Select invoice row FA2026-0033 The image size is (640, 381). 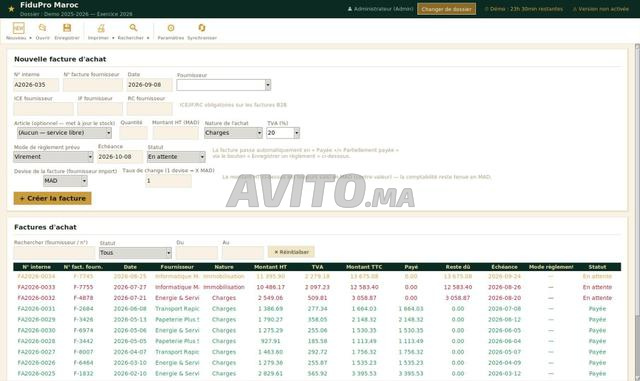(317, 287)
